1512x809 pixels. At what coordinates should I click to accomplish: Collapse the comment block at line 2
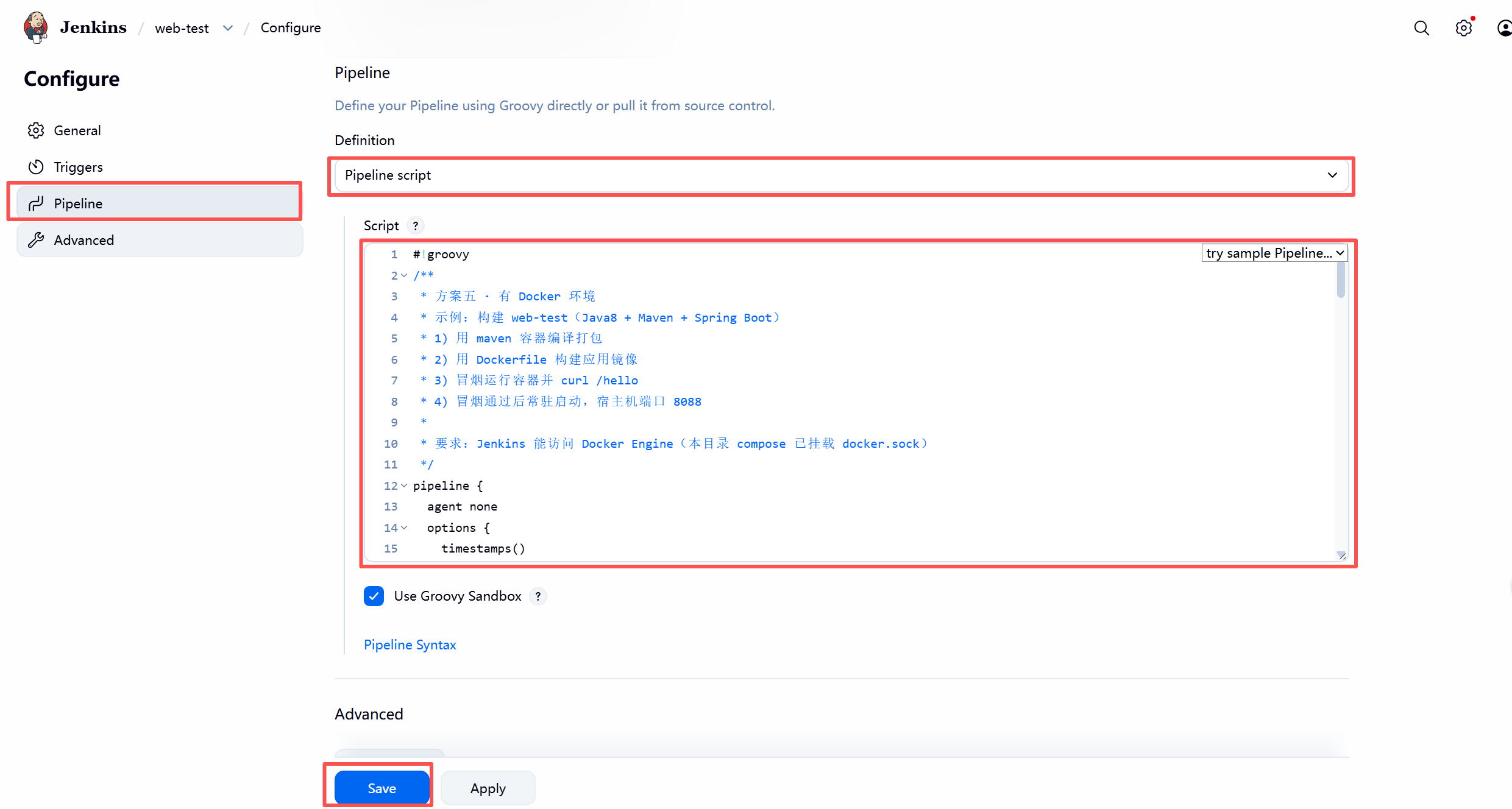[x=403, y=275]
